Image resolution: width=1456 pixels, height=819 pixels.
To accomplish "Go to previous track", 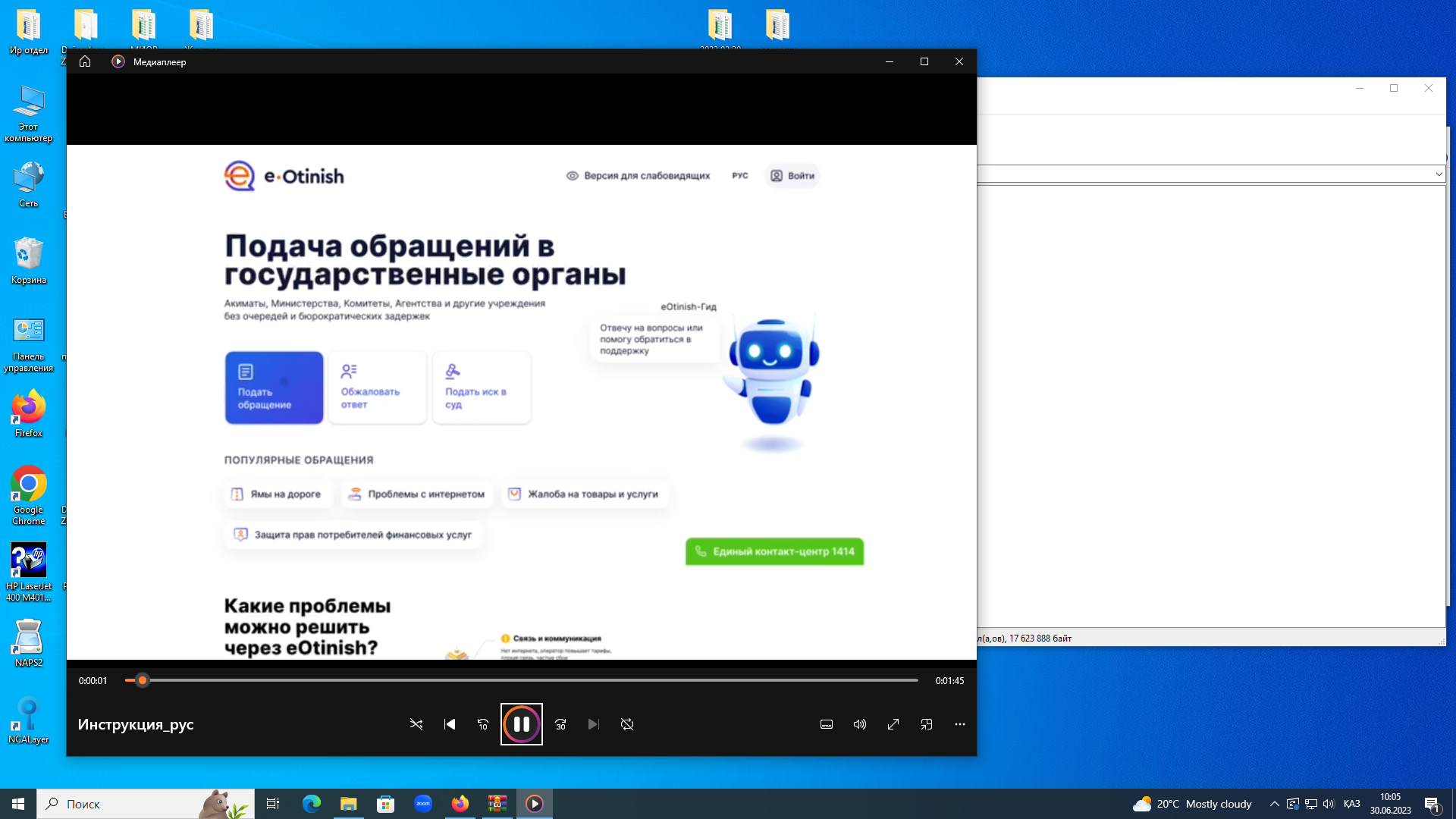I will tap(450, 724).
